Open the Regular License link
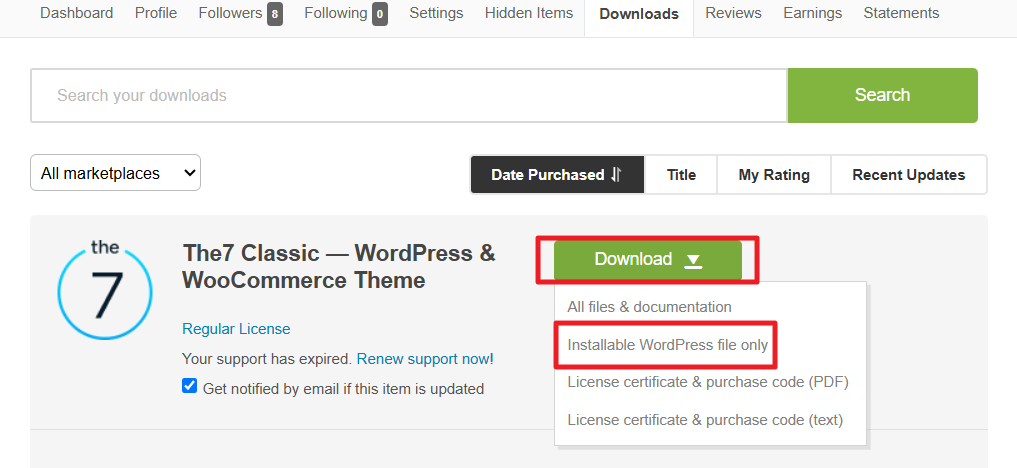 (236, 329)
